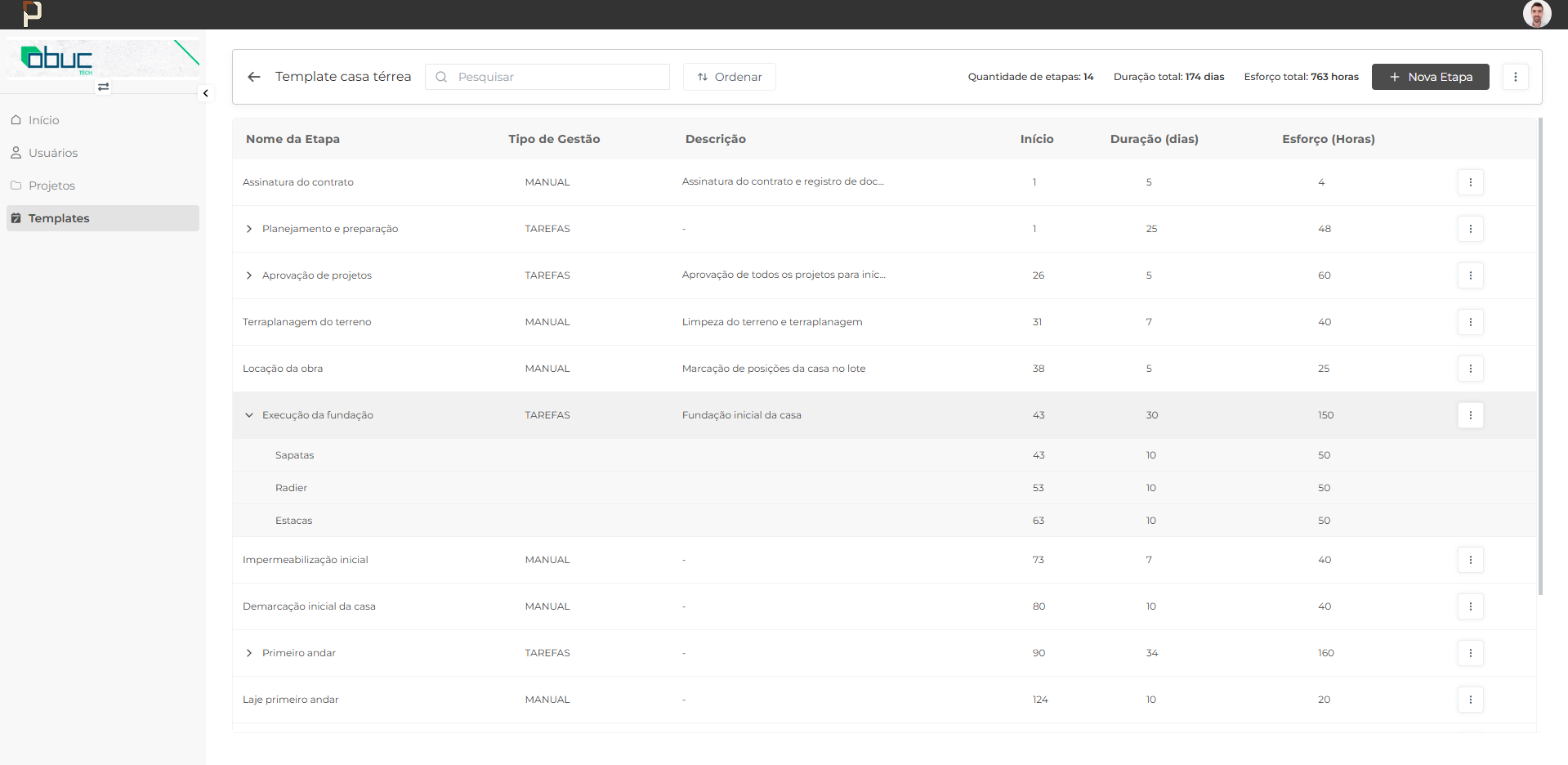This screenshot has height=765, width=1568.
Task: Expand the Primeiro andar stage
Action: pyautogui.click(x=249, y=653)
